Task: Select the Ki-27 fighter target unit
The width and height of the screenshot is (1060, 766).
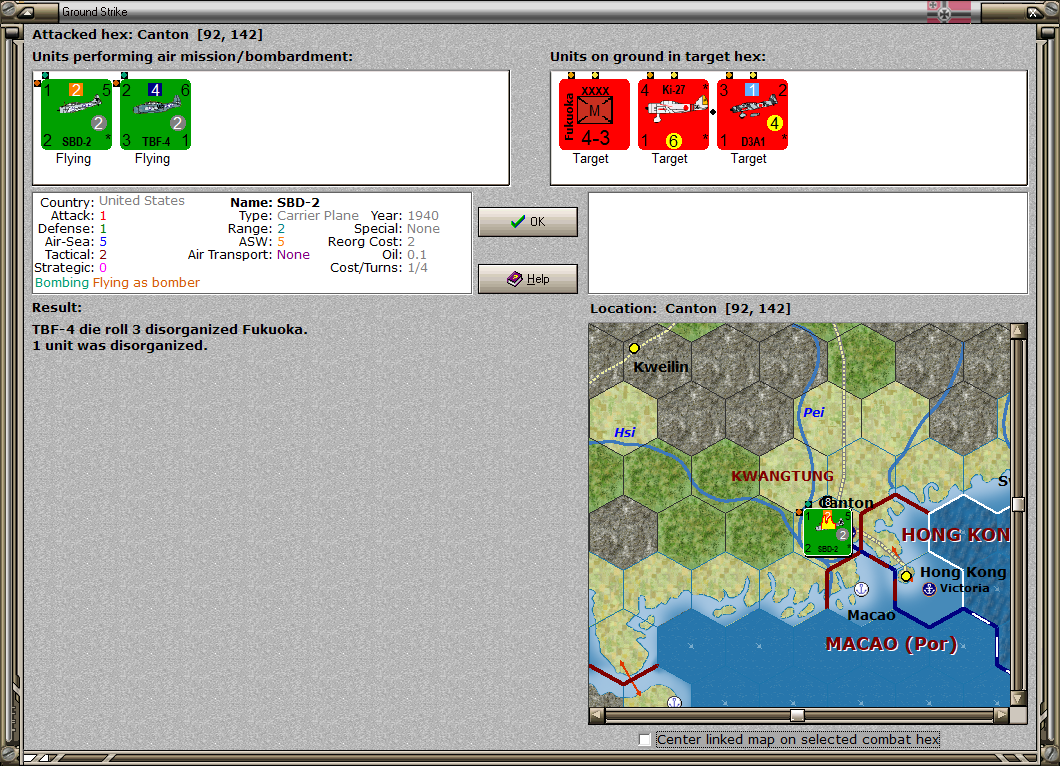Action: pos(673,114)
